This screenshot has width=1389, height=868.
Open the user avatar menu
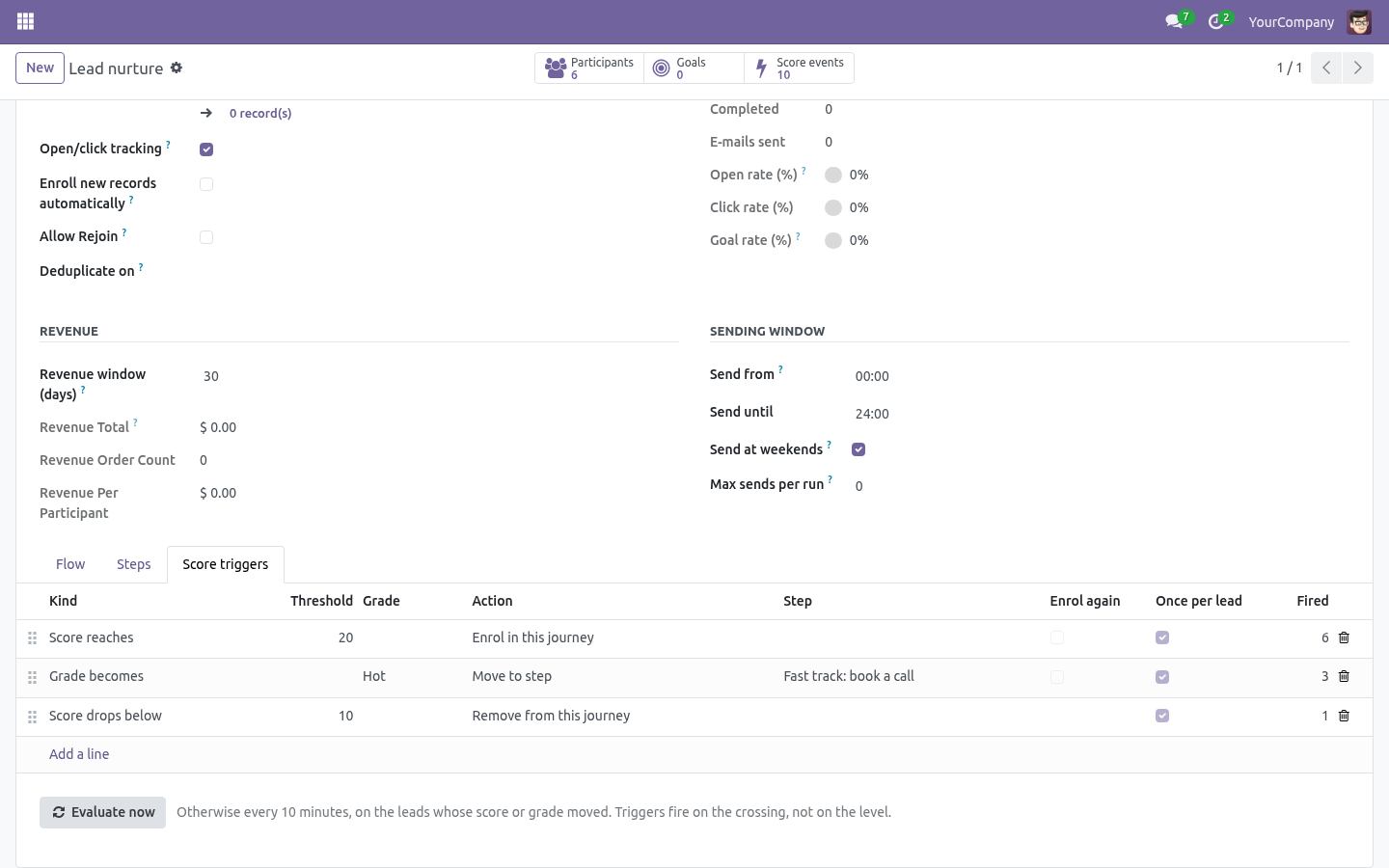[x=1359, y=21]
